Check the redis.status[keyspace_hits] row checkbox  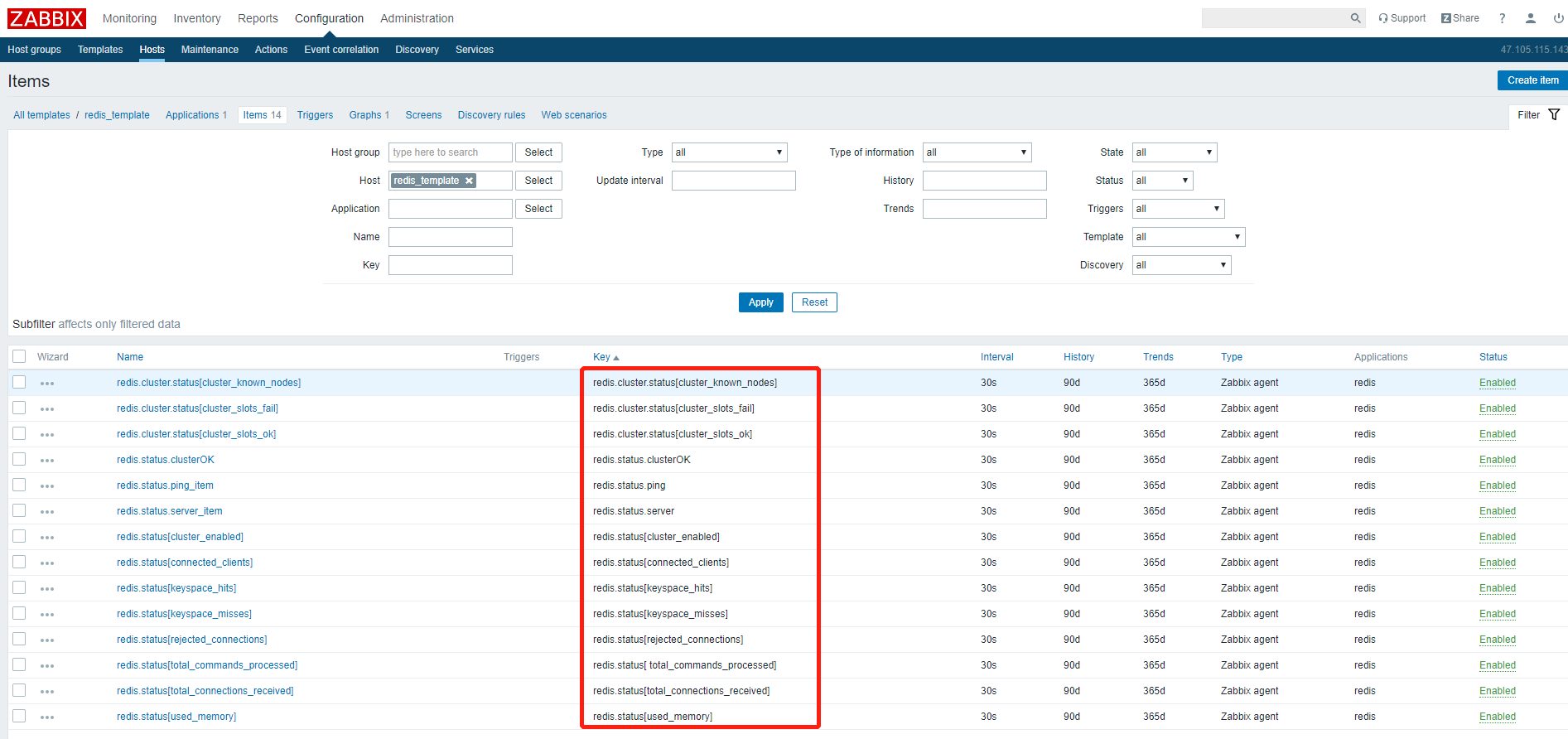coord(19,587)
